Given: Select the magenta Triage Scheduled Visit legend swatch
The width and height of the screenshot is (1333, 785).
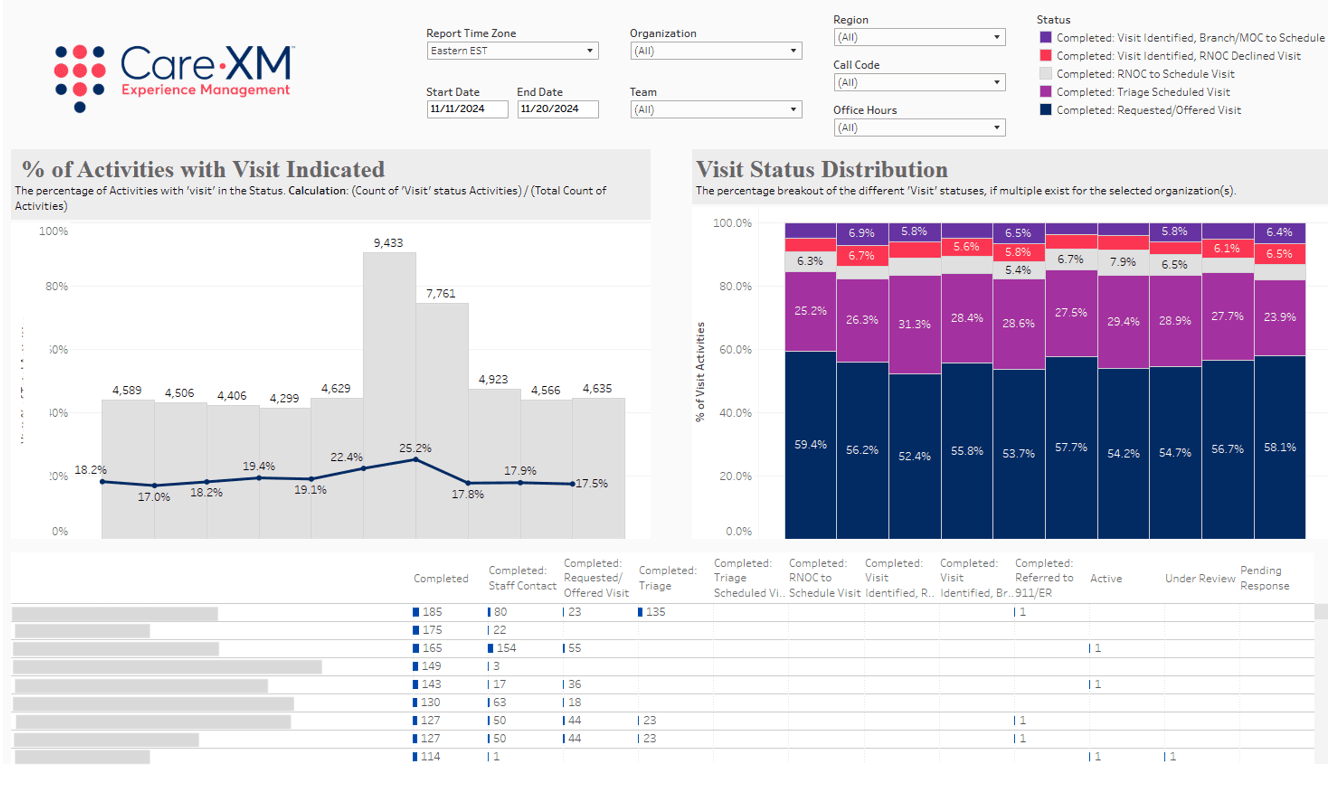Looking at the screenshot, I should (x=1046, y=92).
